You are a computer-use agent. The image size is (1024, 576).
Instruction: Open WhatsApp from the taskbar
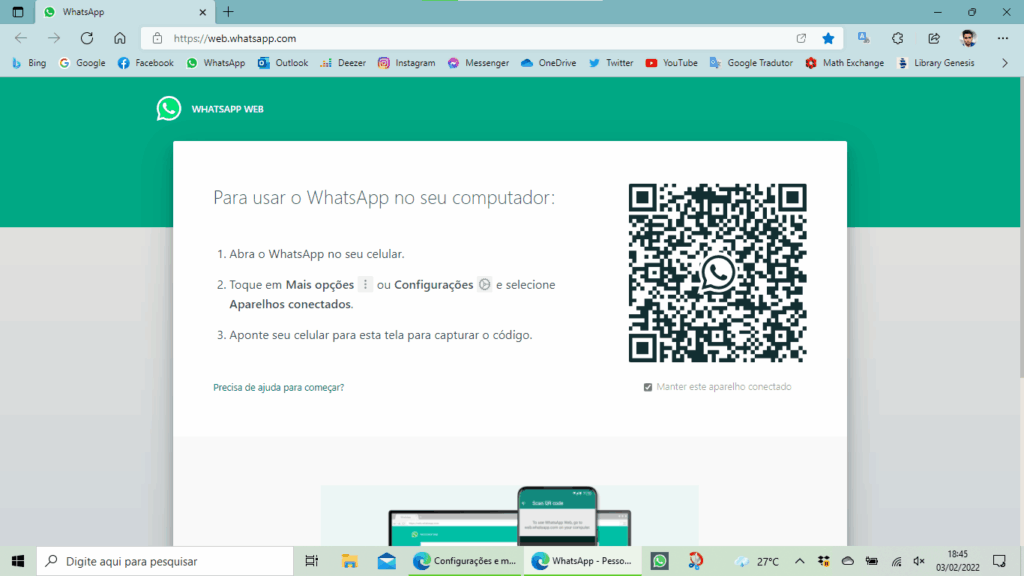659,561
